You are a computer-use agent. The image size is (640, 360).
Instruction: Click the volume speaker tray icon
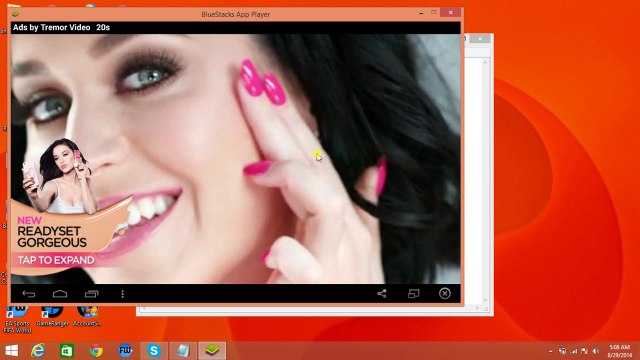(596, 351)
